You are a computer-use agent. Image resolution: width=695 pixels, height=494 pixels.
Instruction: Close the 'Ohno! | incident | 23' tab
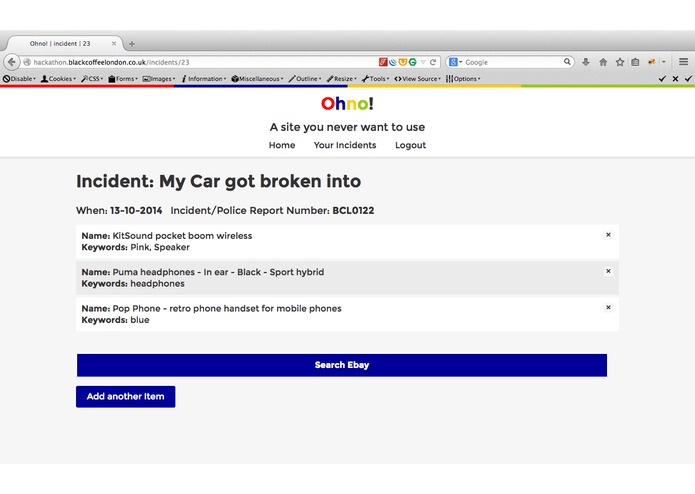114,43
